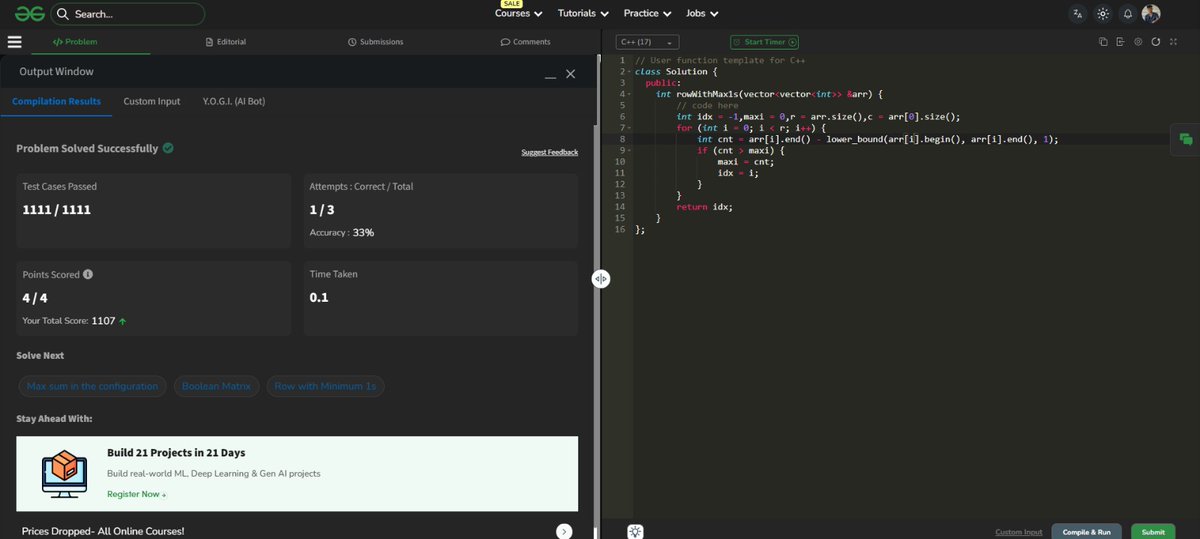Open the Submissions tab

point(375,42)
